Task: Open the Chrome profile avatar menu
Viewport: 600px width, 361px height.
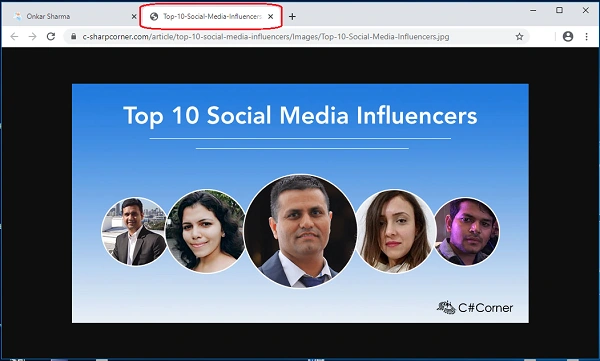Action: tap(568, 37)
